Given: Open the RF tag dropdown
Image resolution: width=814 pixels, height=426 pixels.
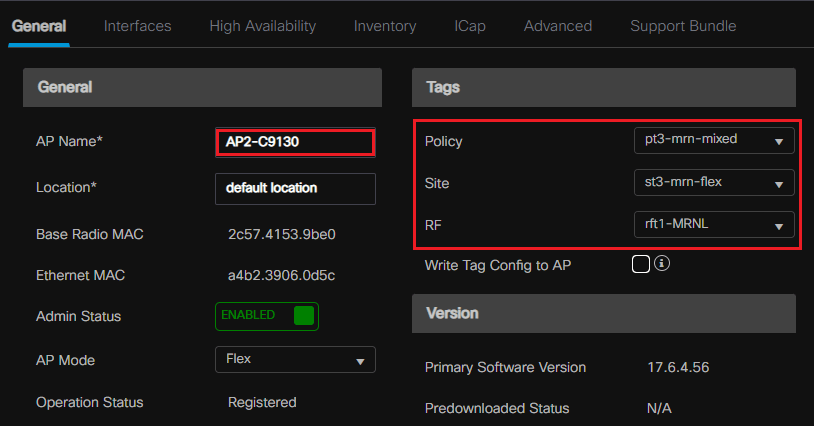Looking at the screenshot, I should click(x=714, y=226).
